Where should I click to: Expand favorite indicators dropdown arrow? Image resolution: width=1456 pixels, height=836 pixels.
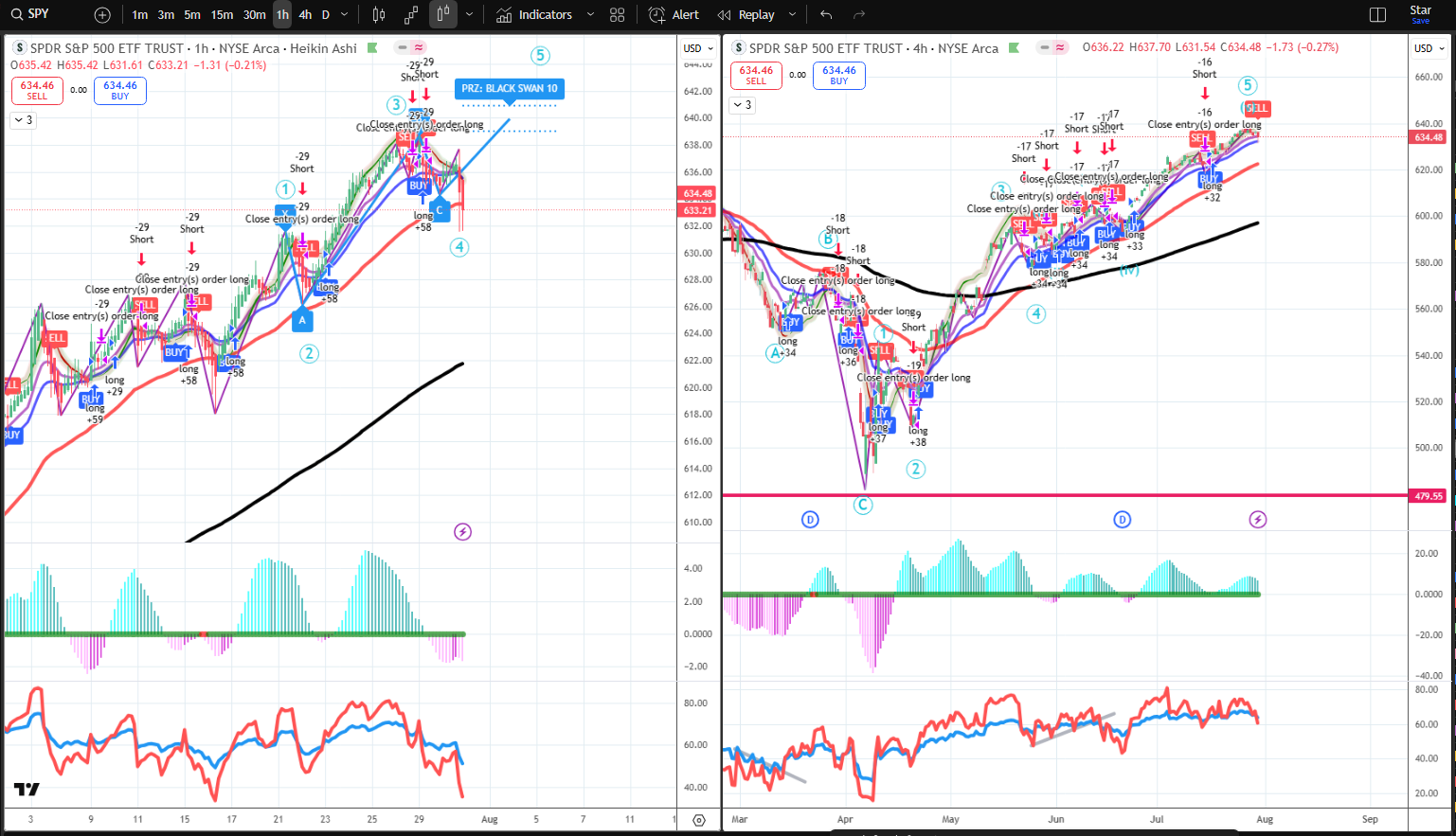point(590,15)
